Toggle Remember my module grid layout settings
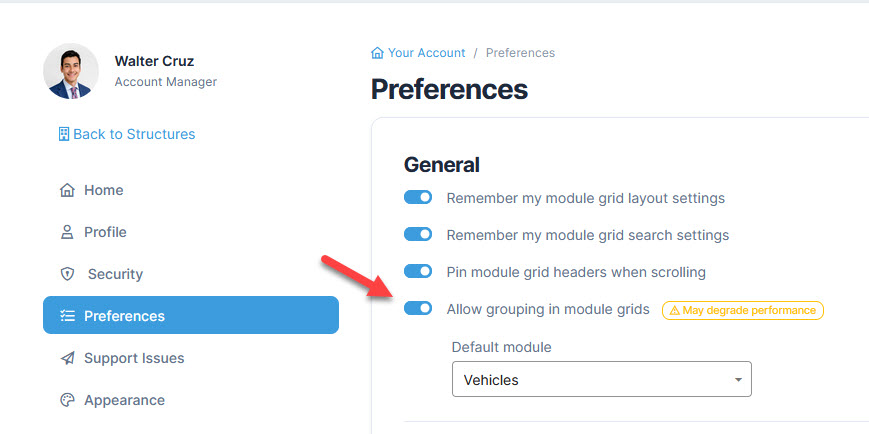Screen dimensions: 869x434 (x=418, y=197)
